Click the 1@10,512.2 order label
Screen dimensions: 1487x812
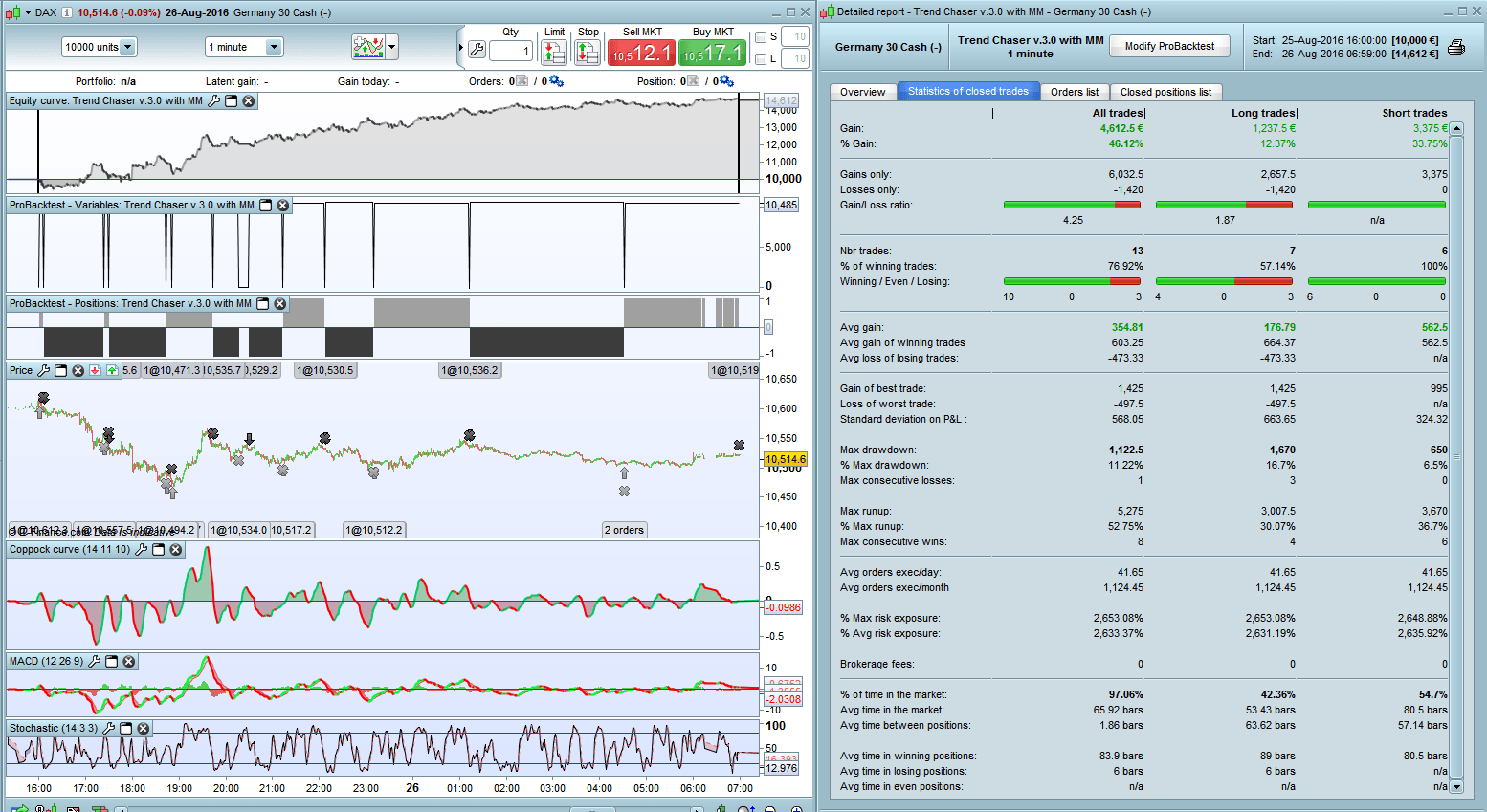[x=374, y=530]
